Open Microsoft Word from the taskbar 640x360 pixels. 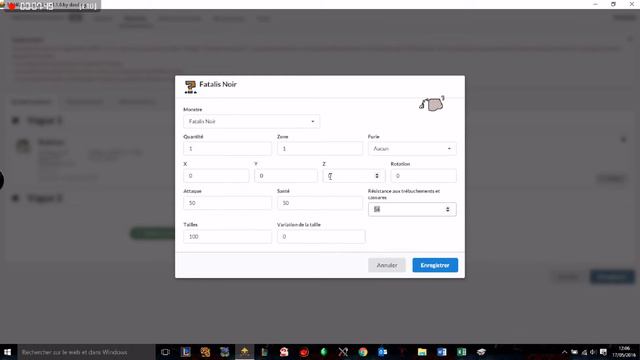(442, 352)
